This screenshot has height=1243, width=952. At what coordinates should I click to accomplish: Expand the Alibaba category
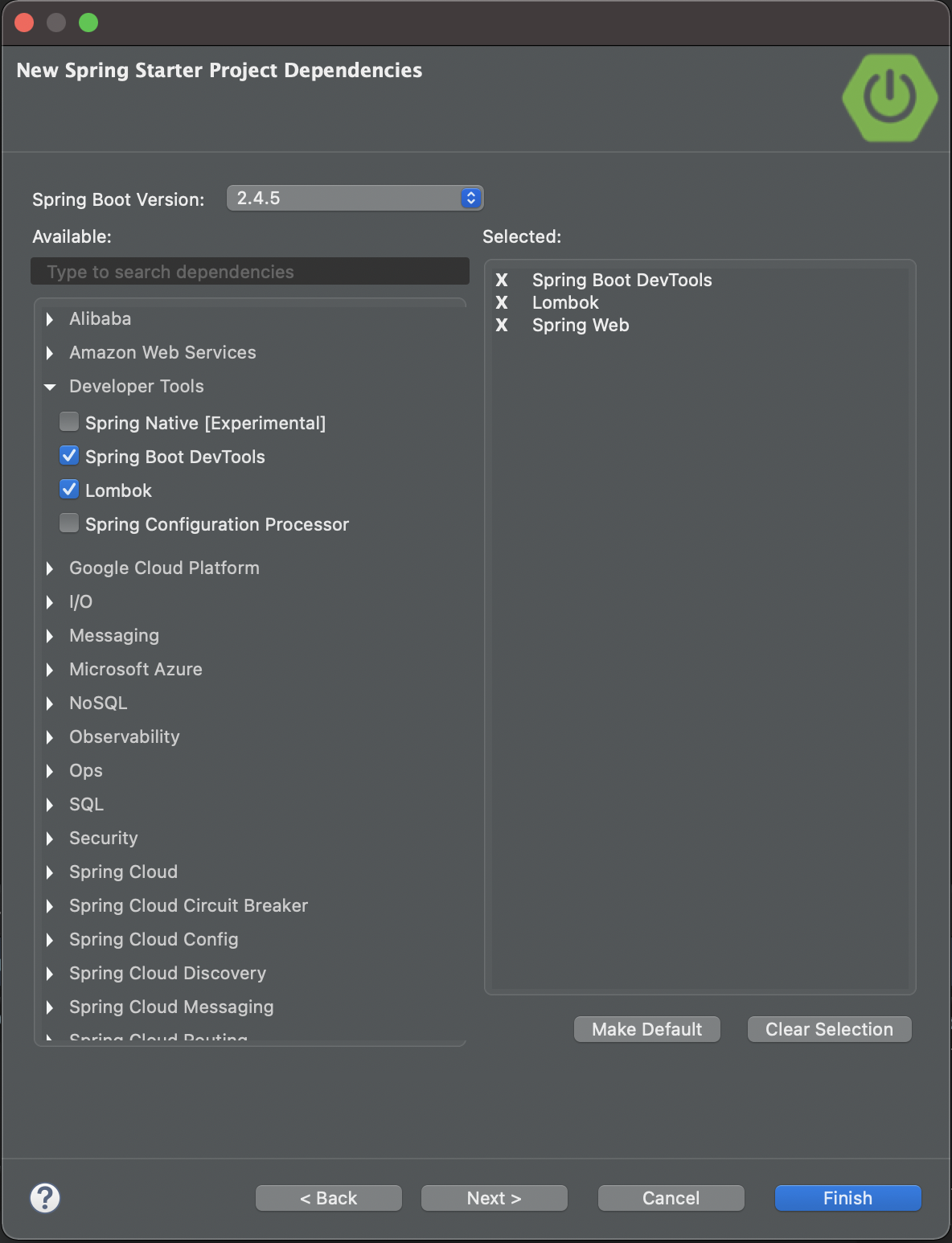(50, 319)
